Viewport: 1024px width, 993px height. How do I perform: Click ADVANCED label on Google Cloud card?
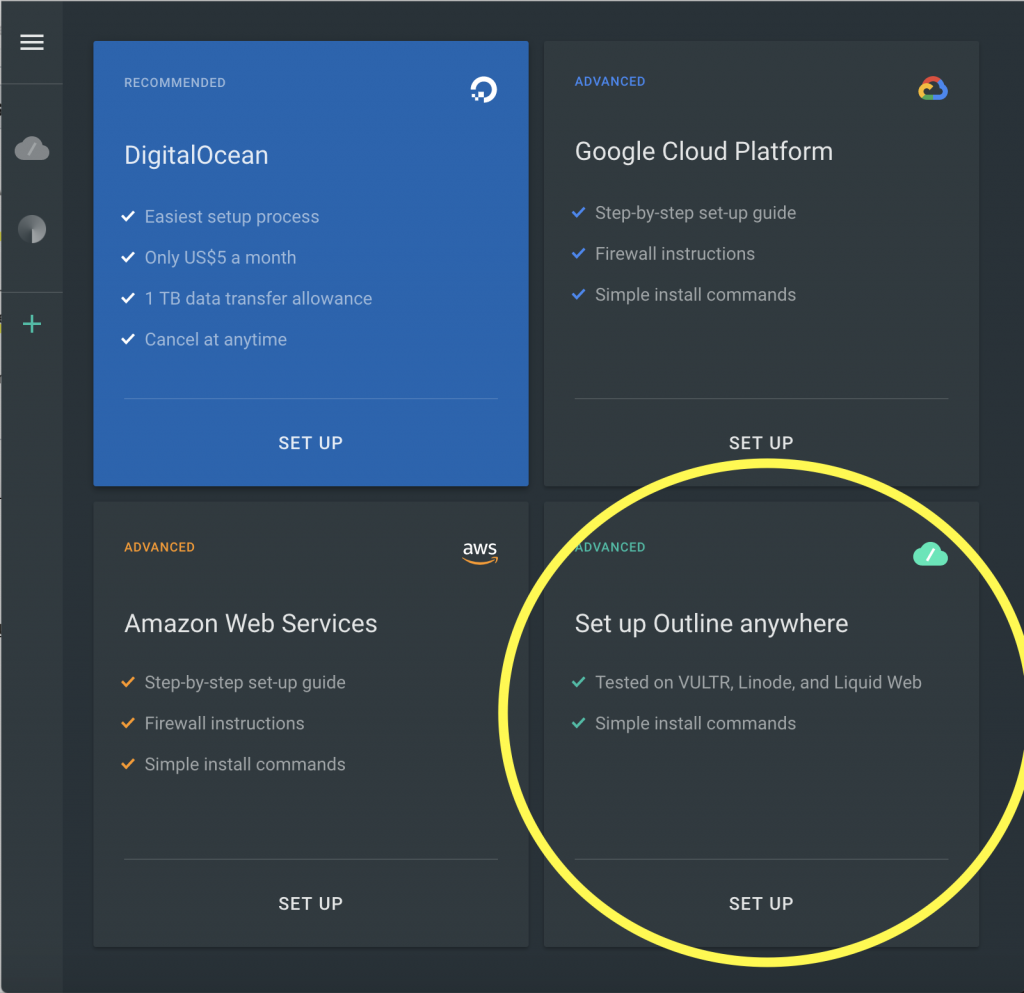click(610, 82)
